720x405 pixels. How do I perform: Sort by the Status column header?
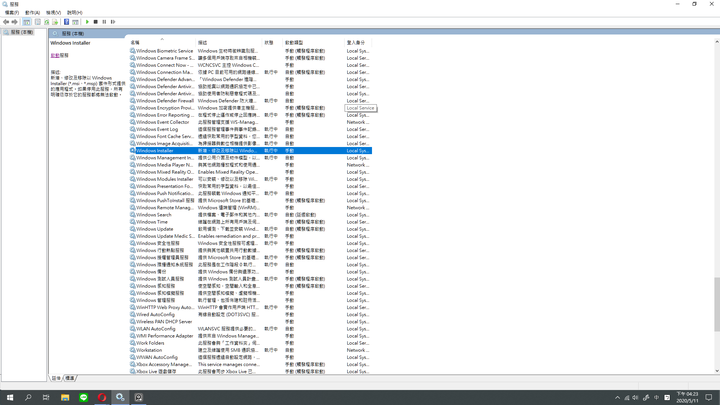click(x=272, y=42)
